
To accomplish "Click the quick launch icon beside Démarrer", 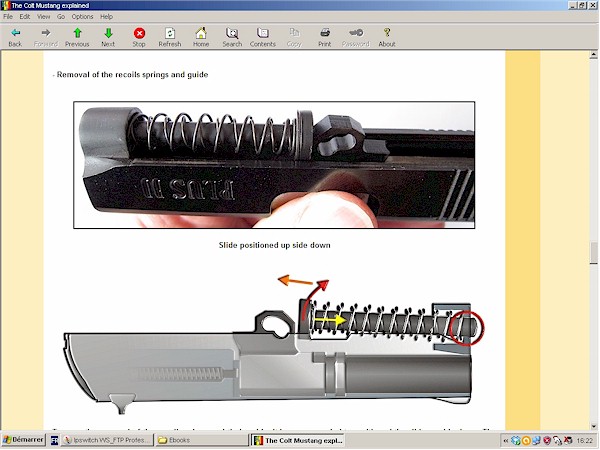I will tap(54, 440).
